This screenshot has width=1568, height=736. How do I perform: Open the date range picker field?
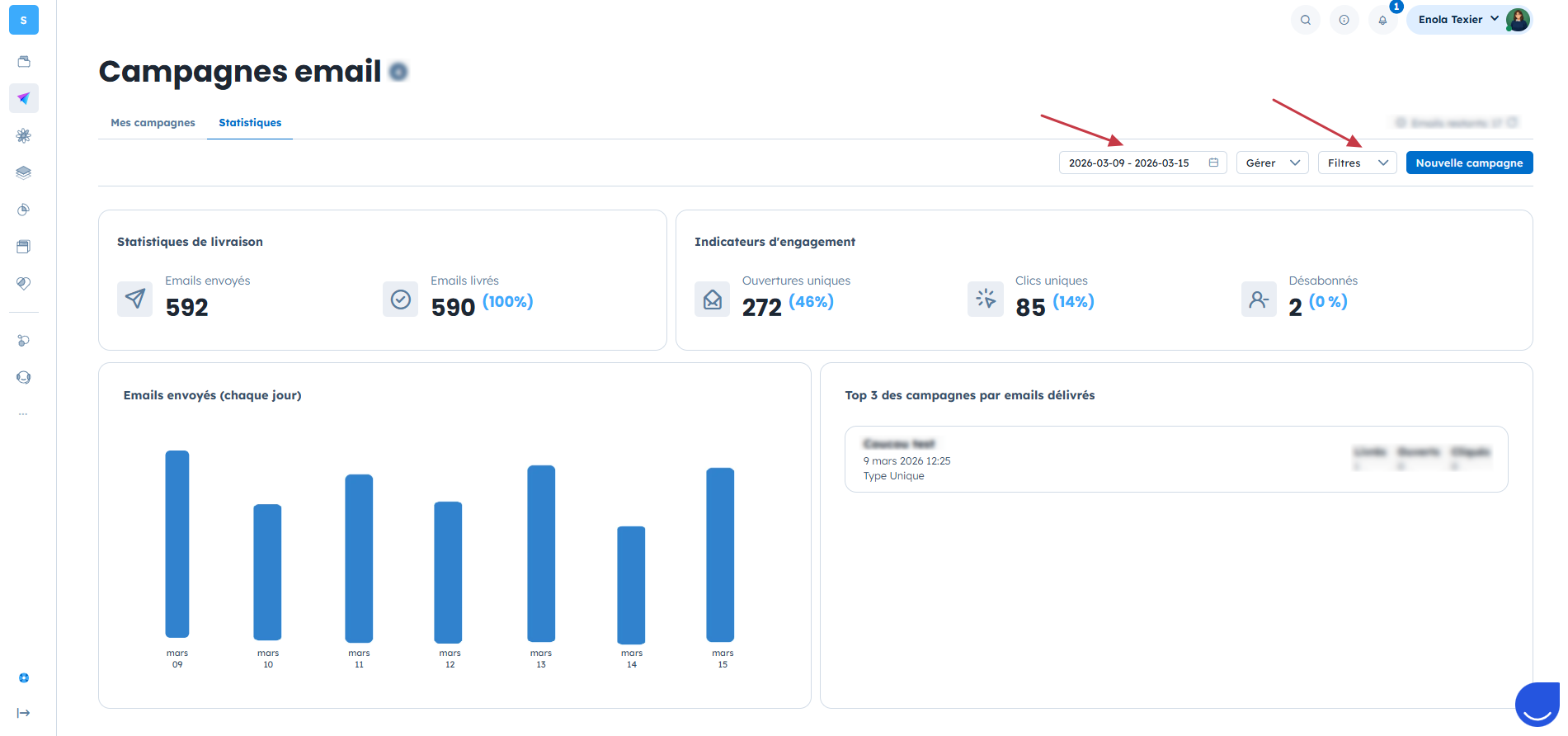(x=1142, y=163)
